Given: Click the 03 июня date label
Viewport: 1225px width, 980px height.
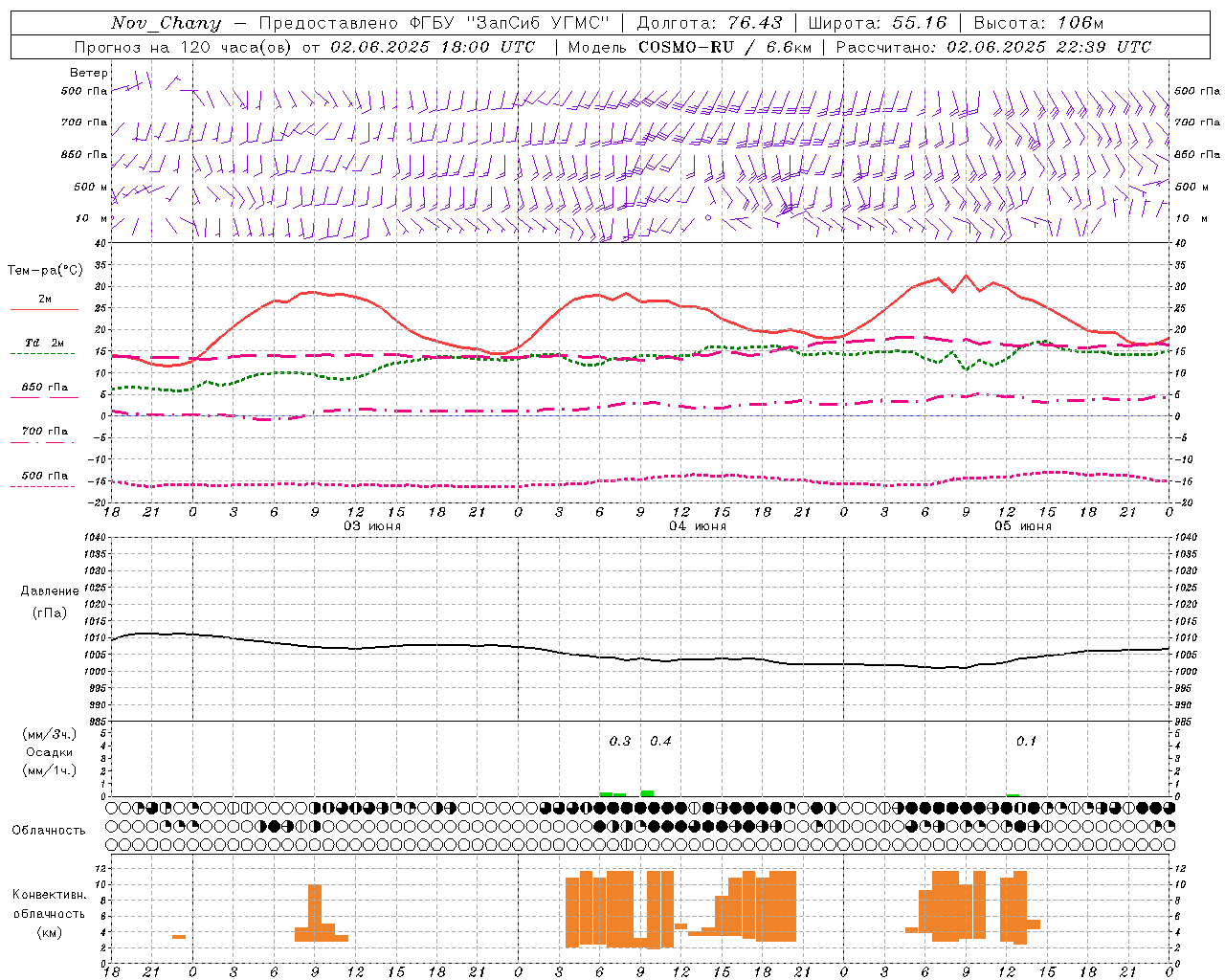Looking at the screenshot, I should click(372, 526).
